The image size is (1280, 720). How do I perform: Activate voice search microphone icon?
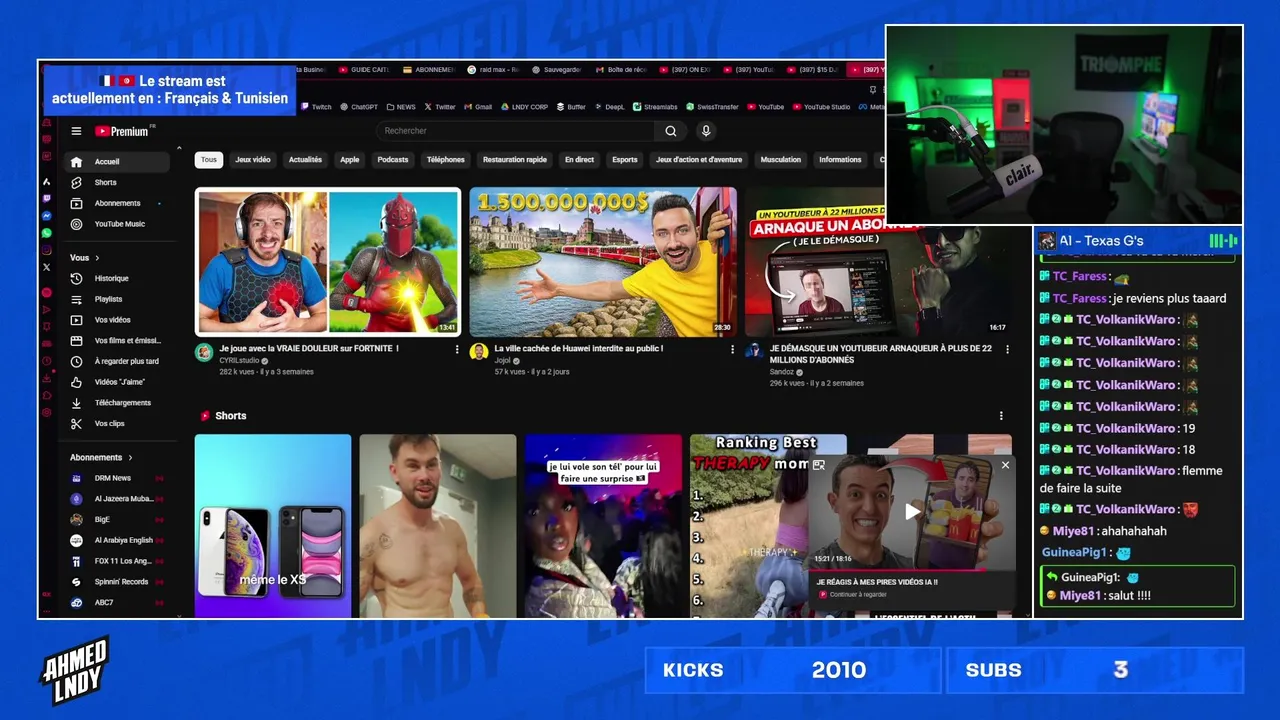click(706, 131)
